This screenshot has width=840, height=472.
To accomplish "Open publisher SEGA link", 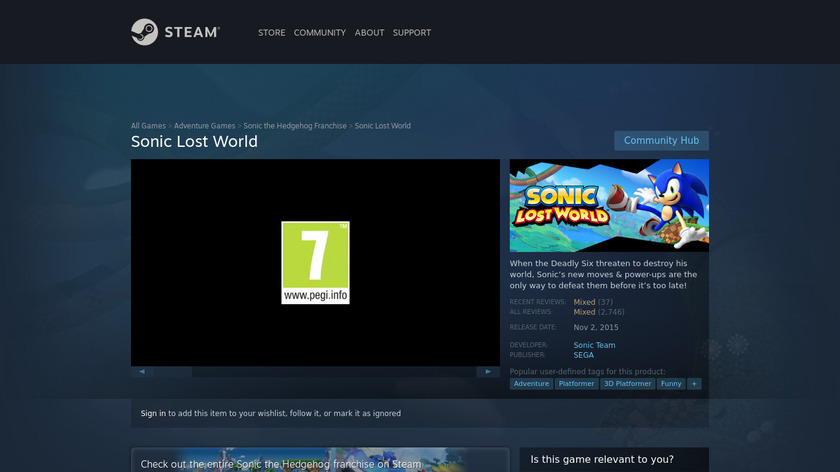I will (x=583, y=355).
